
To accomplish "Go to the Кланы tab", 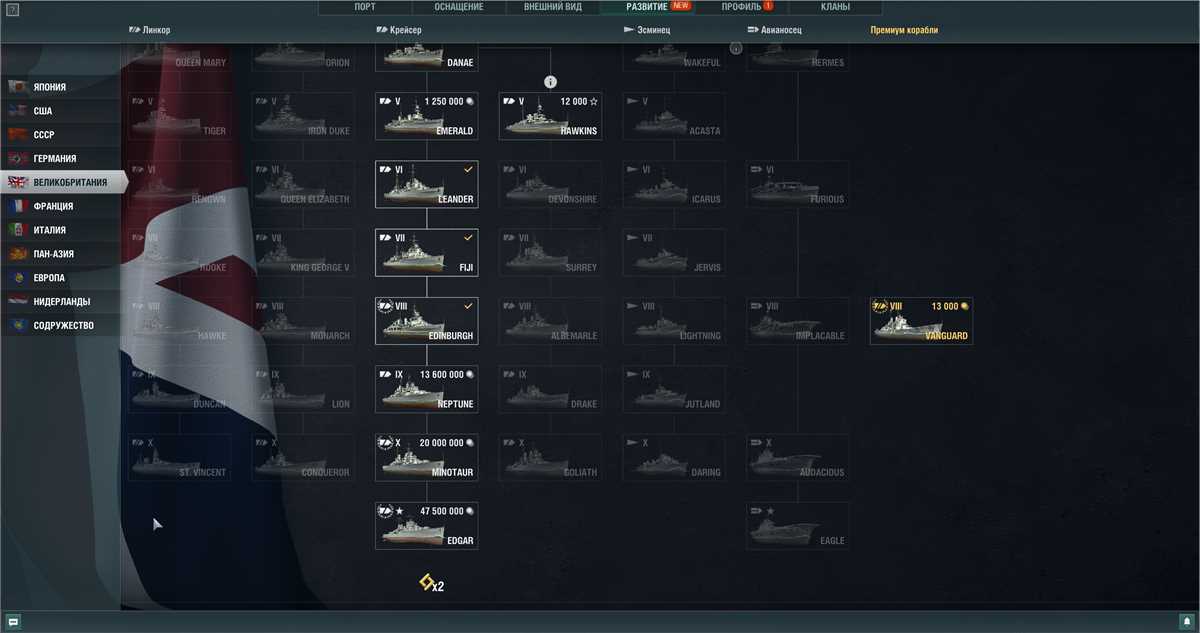I will point(835,7).
